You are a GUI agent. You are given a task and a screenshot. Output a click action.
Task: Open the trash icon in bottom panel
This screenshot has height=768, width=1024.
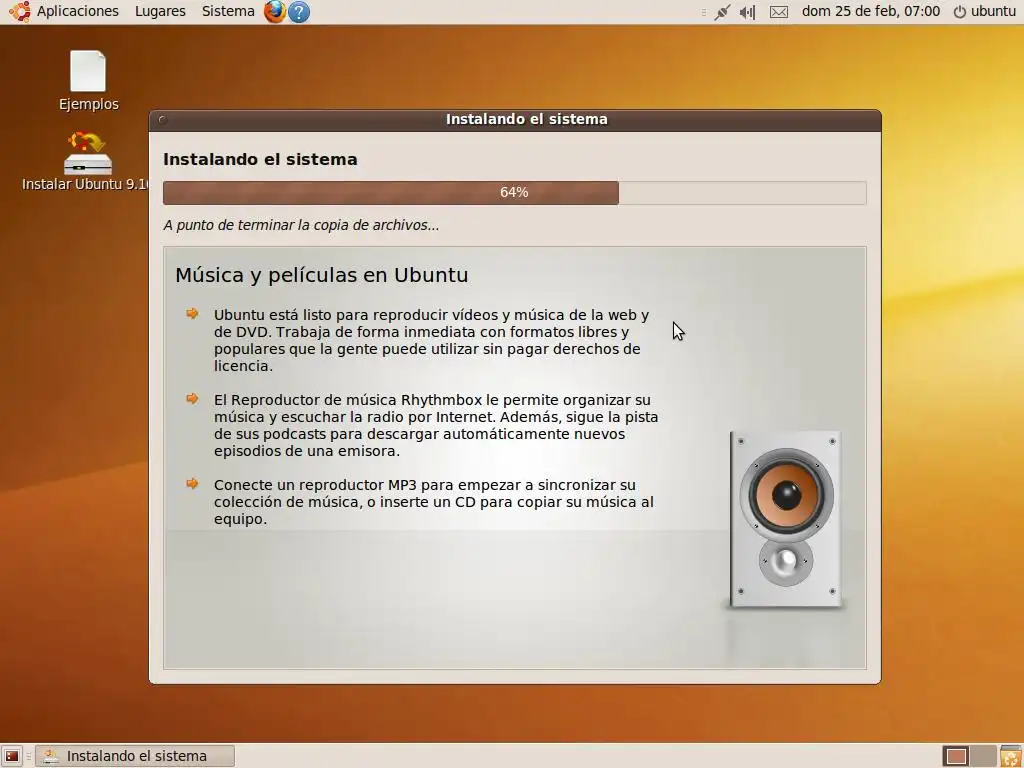1010,756
